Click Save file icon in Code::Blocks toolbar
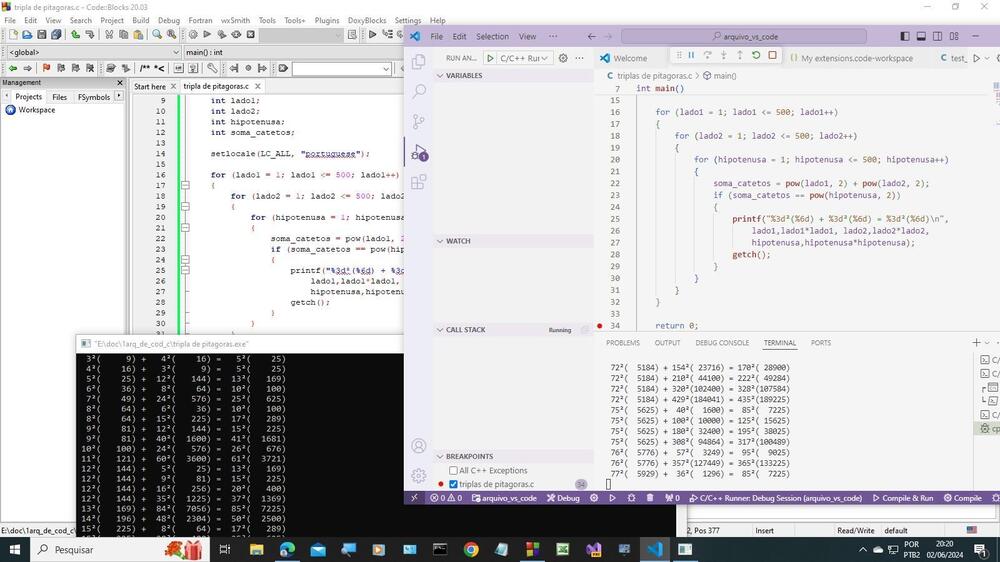Viewport: 1000px width, 562px height. [x=40, y=34]
